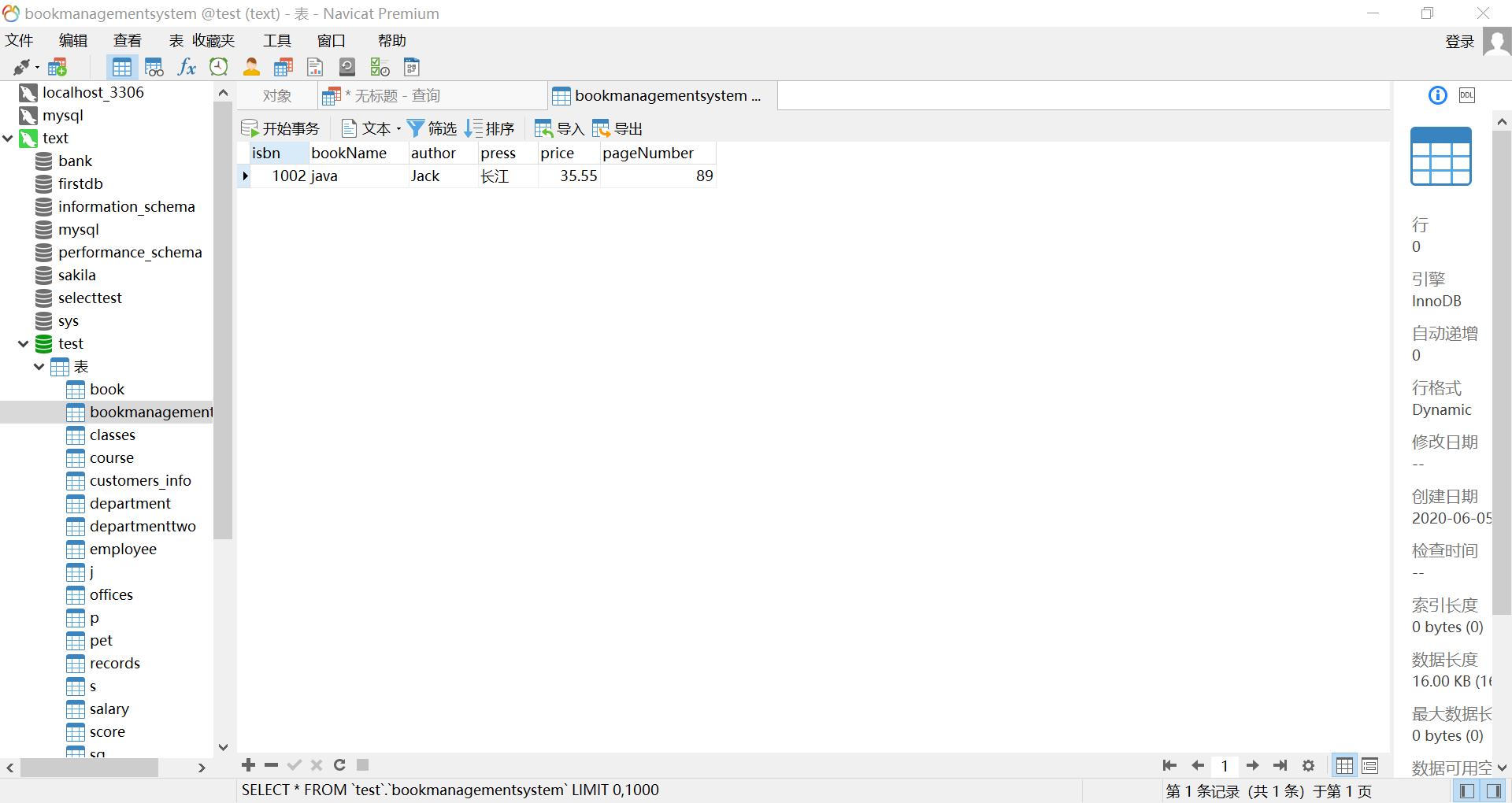Open the Automation schedule icon

[380, 67]
